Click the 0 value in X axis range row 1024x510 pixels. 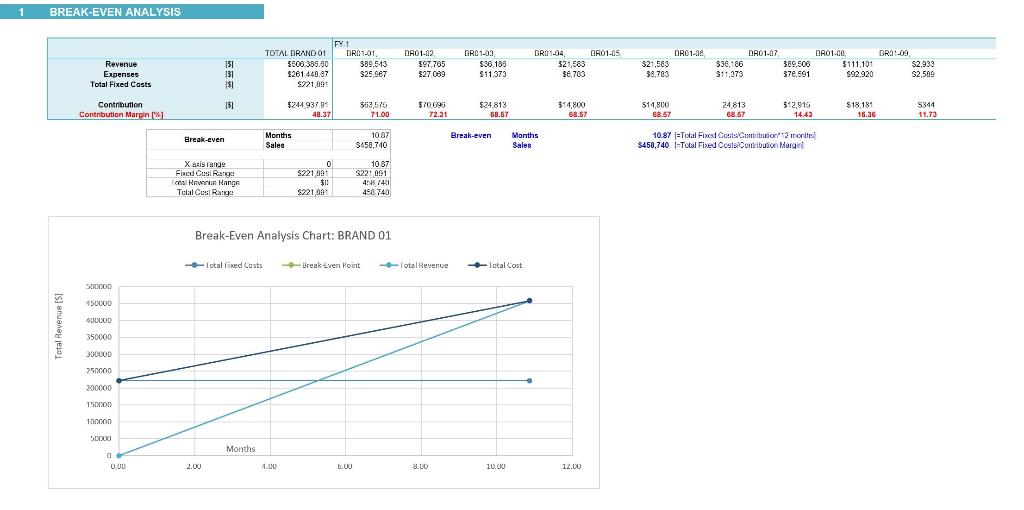click(x=328, y=164)
